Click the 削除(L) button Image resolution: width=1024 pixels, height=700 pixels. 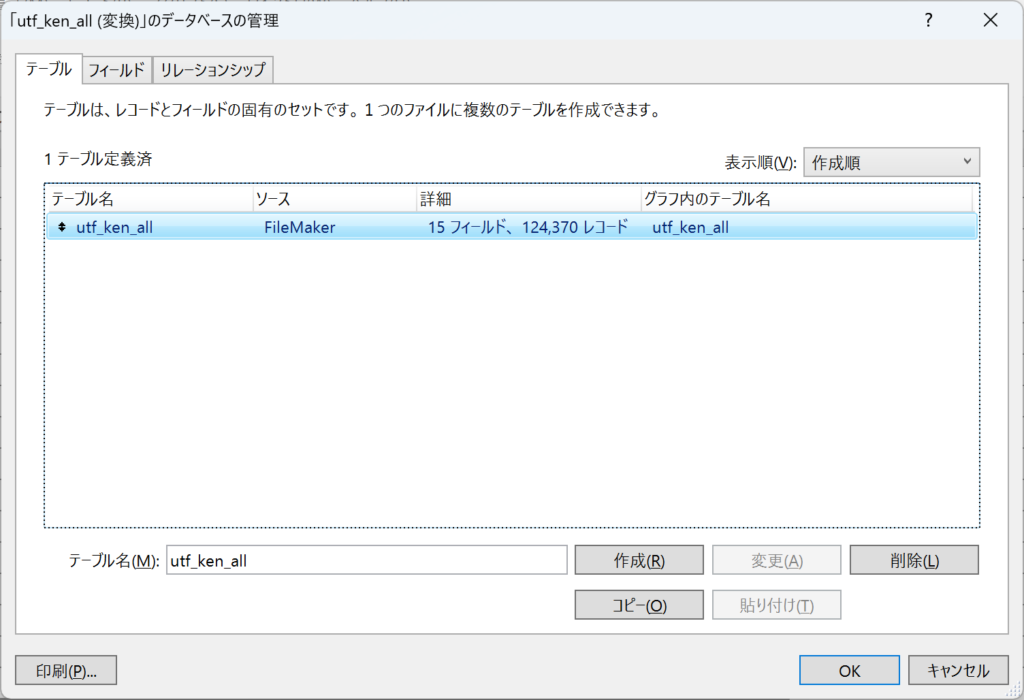pyautogui.click(x=914, y=560)
